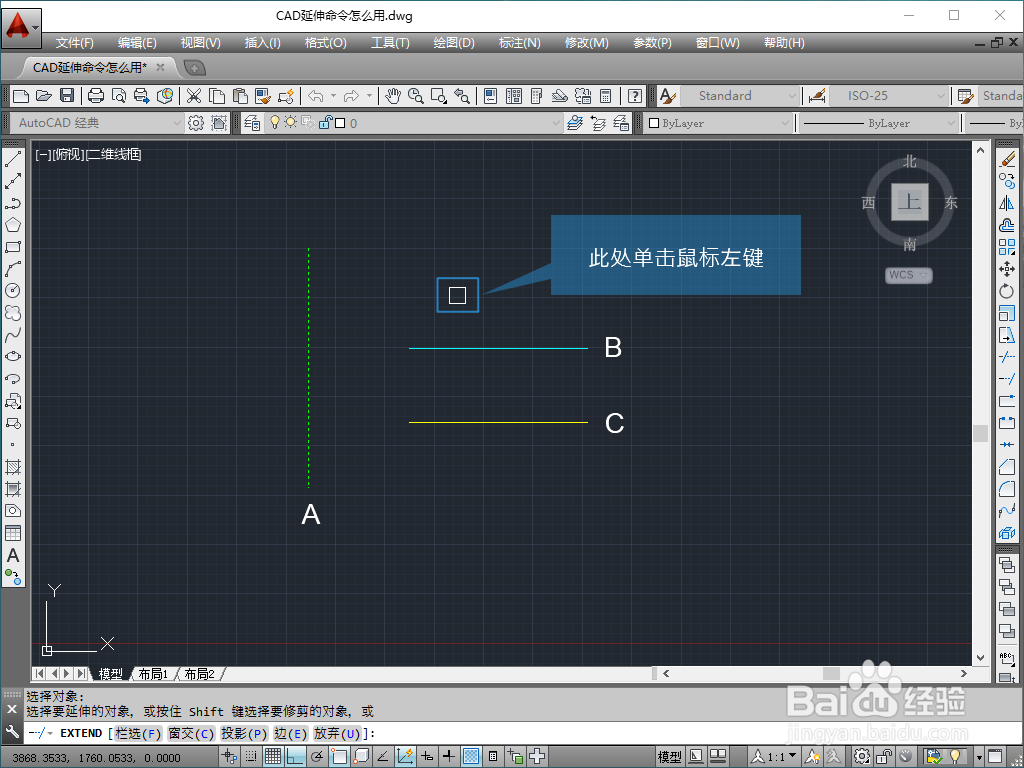The width and height of the screenshot is (1024, 768).
Task: Toggle Snap Mode in status bar
Action: pos(251,756)
